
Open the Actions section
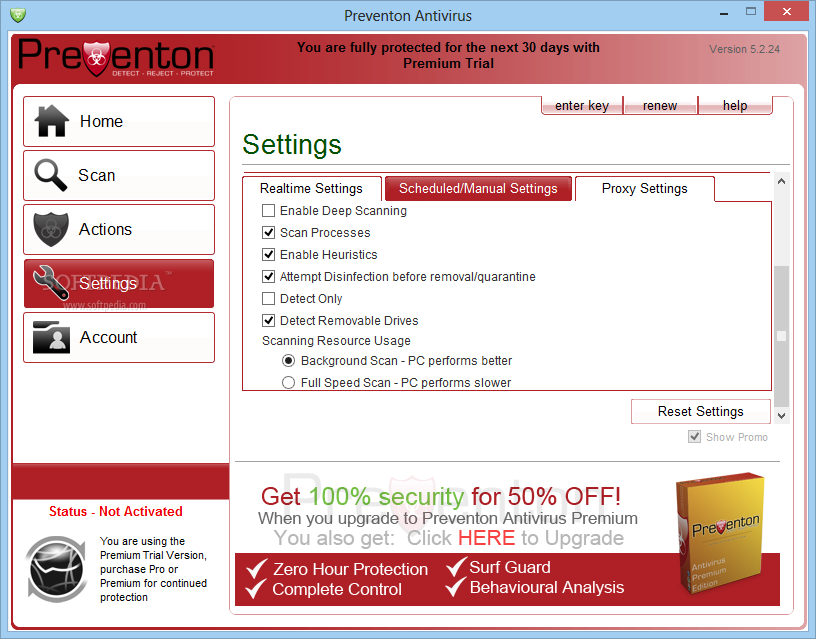pyautogui.click(x=119, y=229)
